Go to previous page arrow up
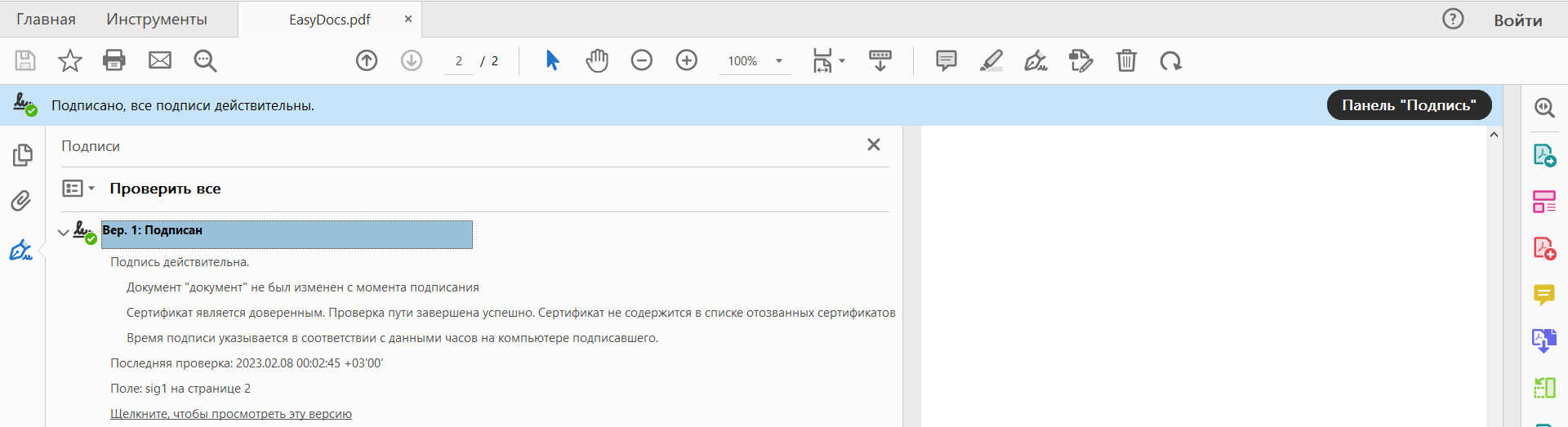Screen dimensions: 1568x427 click(367, 60)
